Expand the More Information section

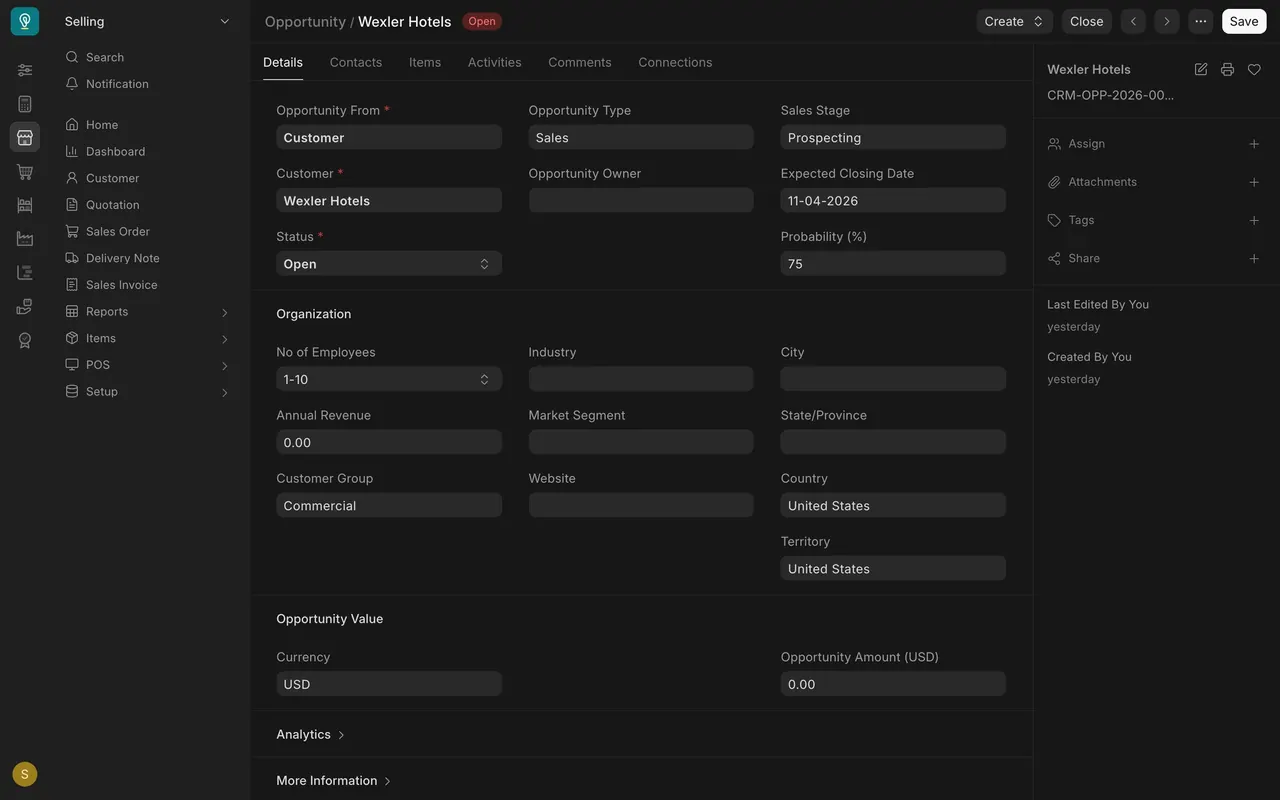click(334, 780)
